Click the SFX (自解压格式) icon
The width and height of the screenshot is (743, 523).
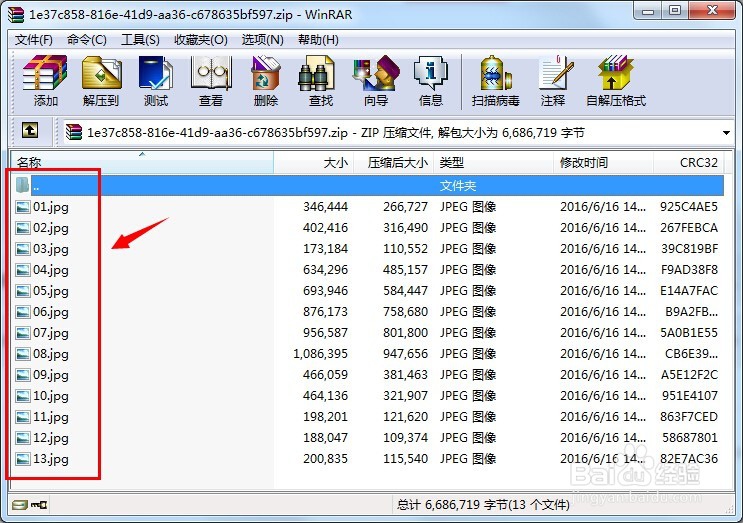(x=615, y=73)
